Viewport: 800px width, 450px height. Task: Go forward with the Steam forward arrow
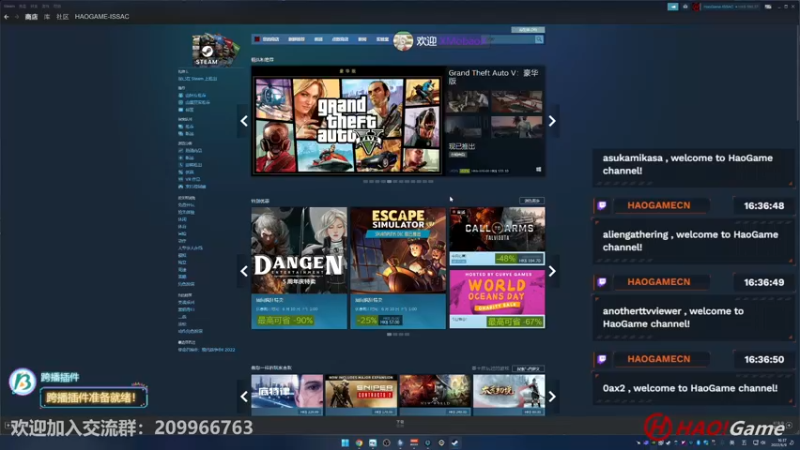pos(16,17)
